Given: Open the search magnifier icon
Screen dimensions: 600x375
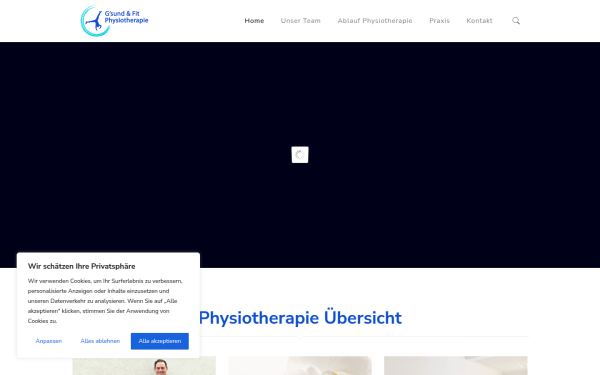Looking at the screenshot, I should click(x=516, y=21).
